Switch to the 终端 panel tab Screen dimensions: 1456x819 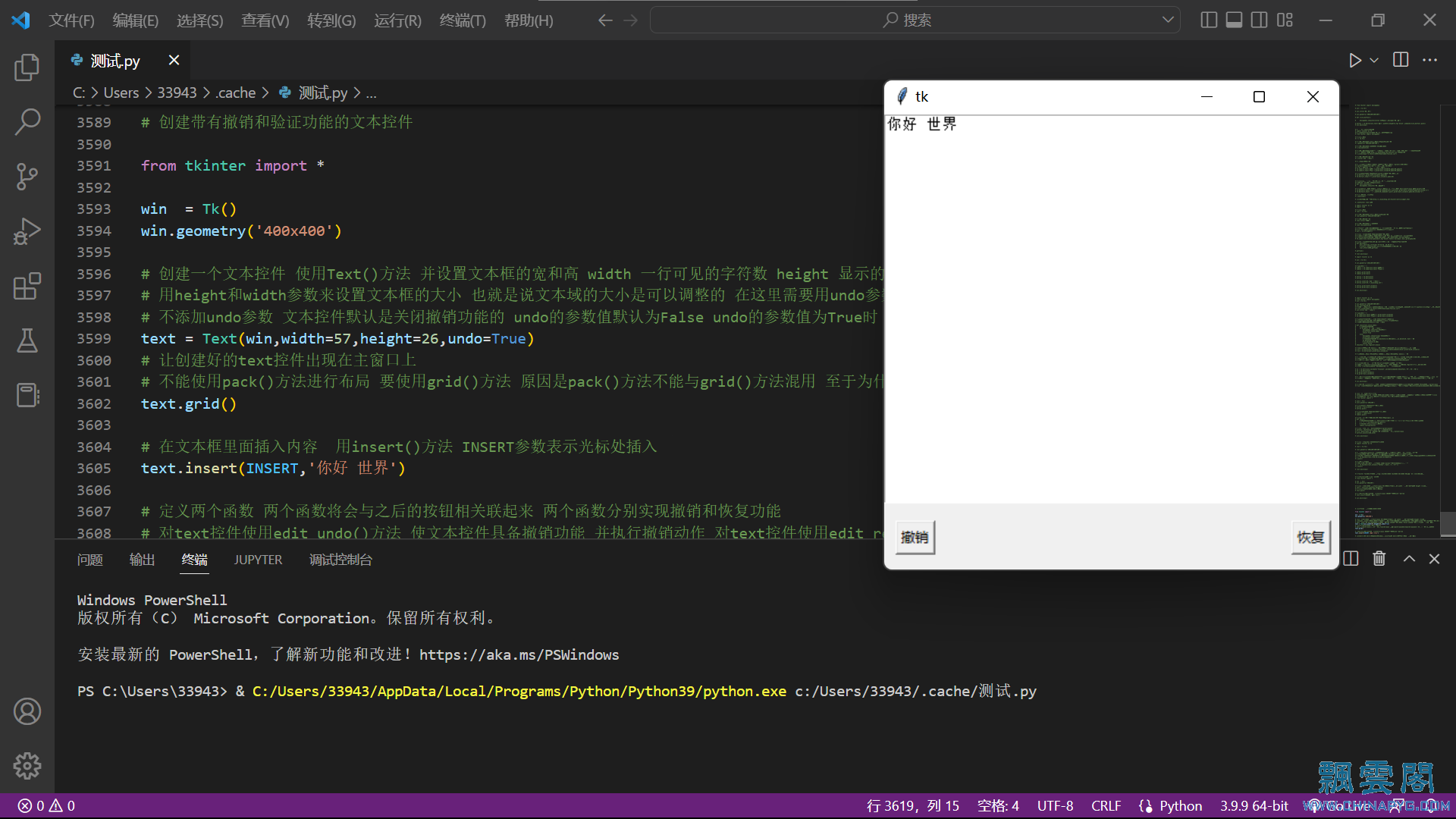click(194, 560)
